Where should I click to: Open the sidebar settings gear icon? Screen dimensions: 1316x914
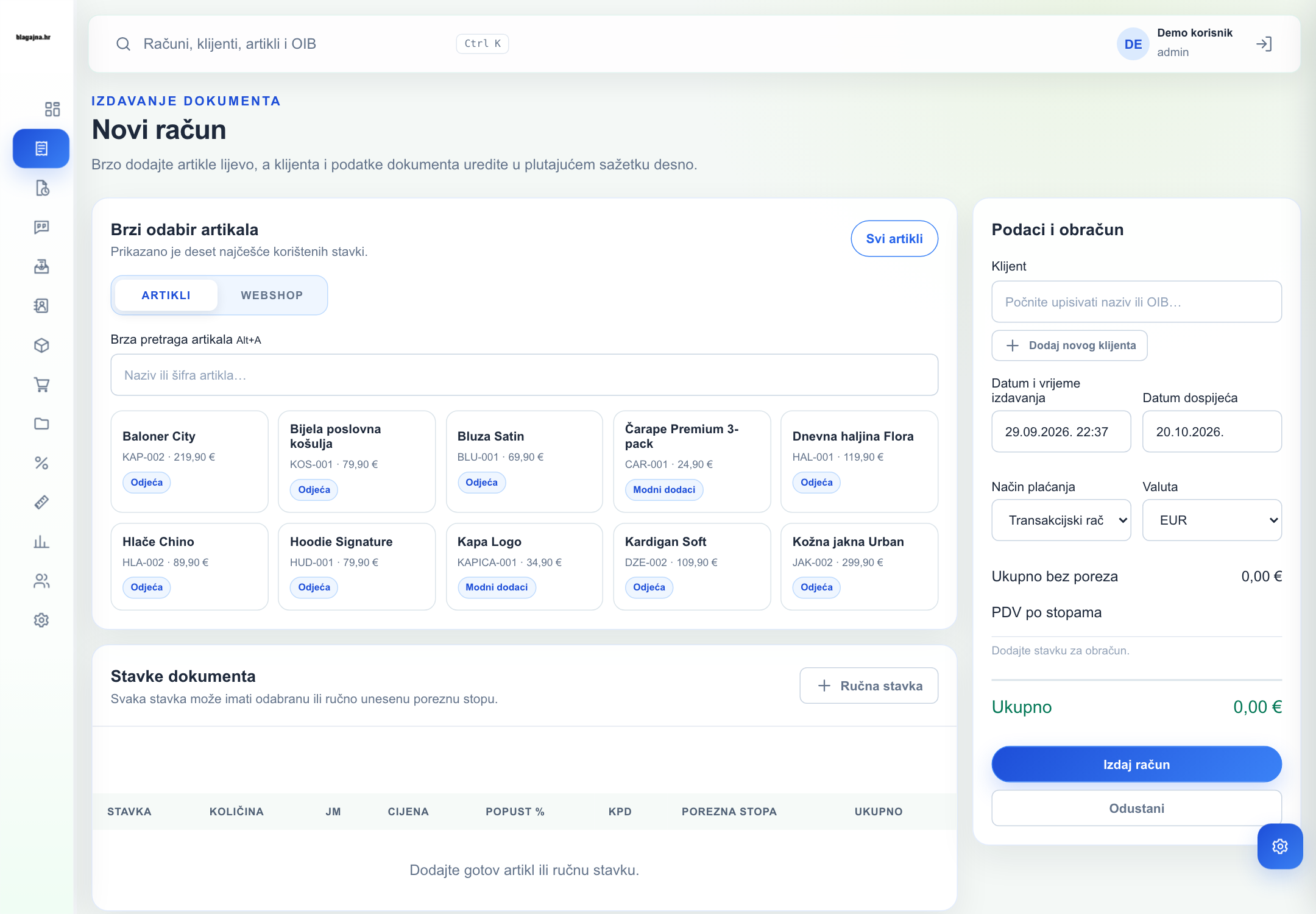[x=41, y=620]
